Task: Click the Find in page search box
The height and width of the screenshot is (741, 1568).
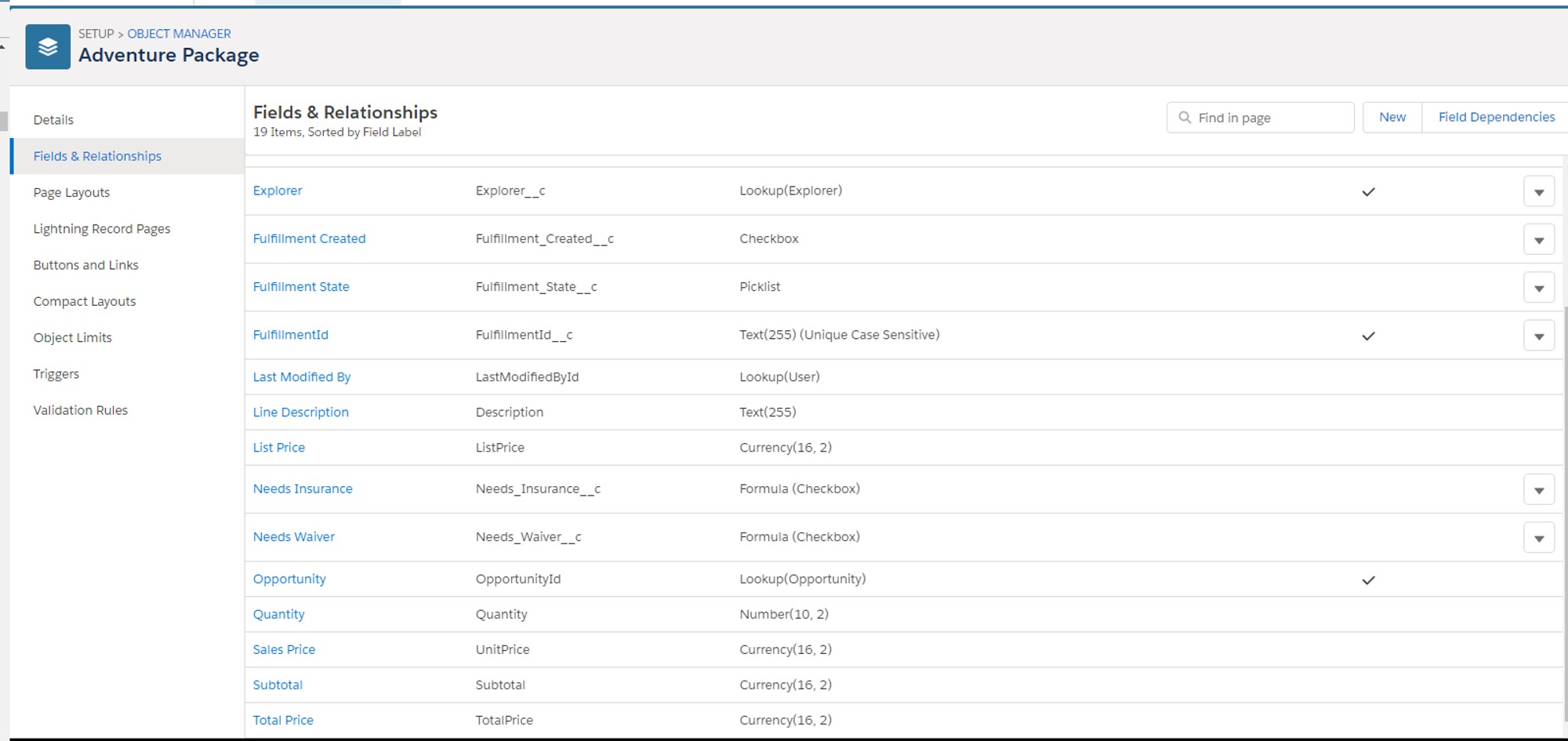Action: (x=1270, y=118)
